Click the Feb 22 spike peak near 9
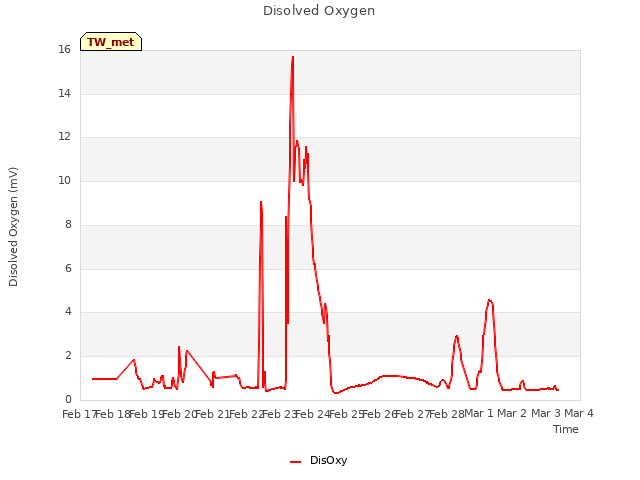Viewport: 640px width, 480px height. pos(261,202)
